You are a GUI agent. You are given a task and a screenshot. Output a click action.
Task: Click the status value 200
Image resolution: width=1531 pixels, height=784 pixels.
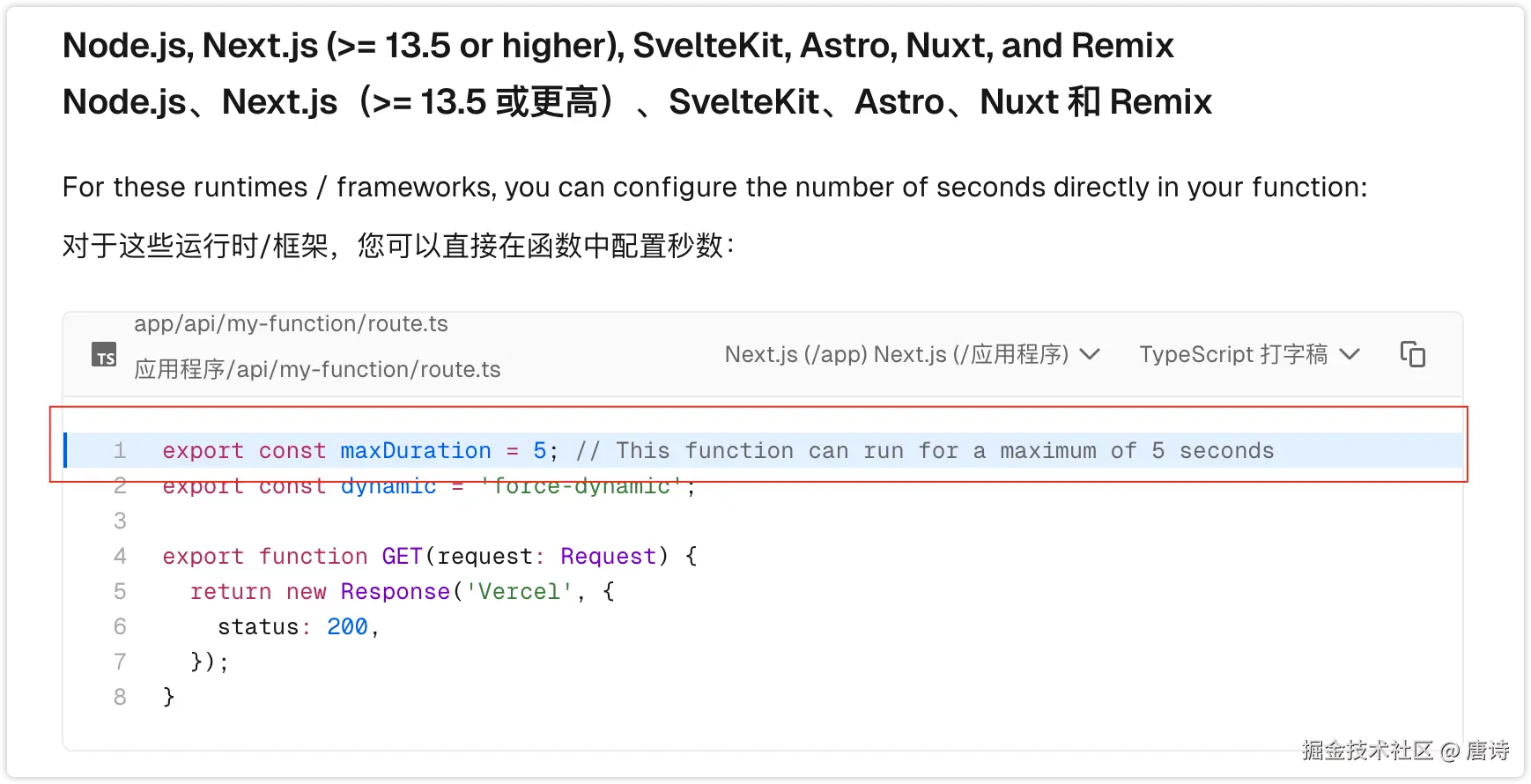pyautogui.click(x=347, y=627)
